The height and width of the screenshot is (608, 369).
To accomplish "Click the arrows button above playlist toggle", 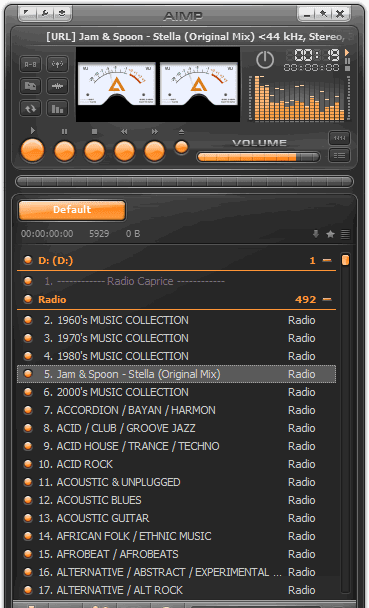I will tap(340, 138).
